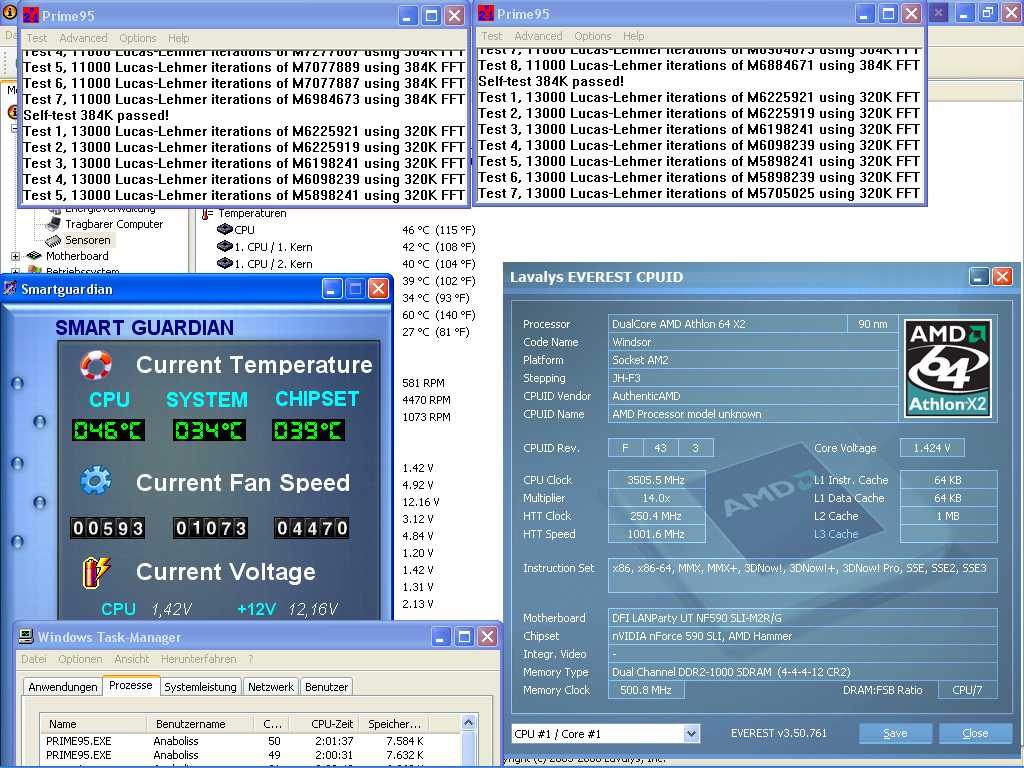Open Options menu in right Prime95 window
This screenshot has height=768, width=1024.
pos(593,36)
